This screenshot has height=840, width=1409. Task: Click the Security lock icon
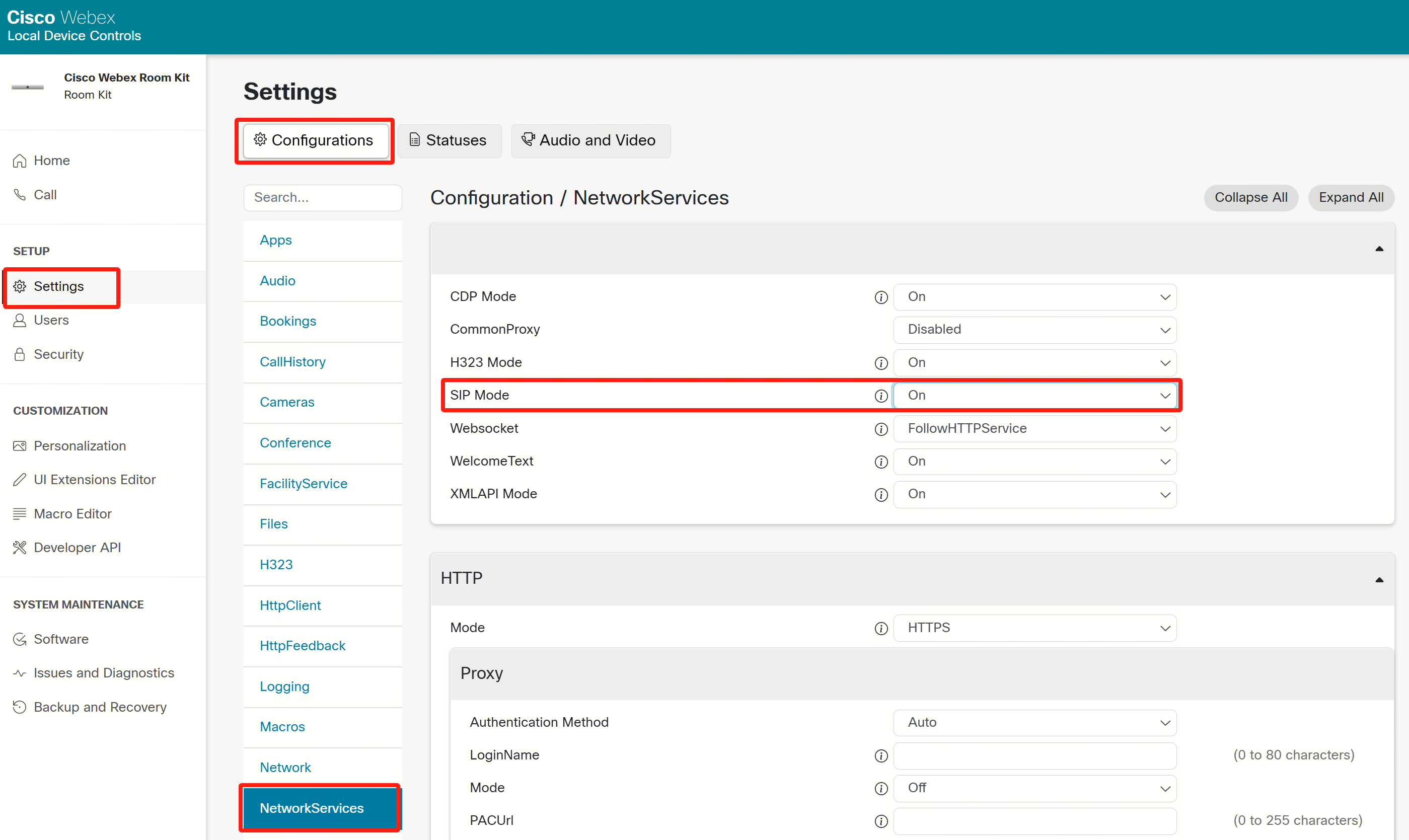[x=20, y=354]
